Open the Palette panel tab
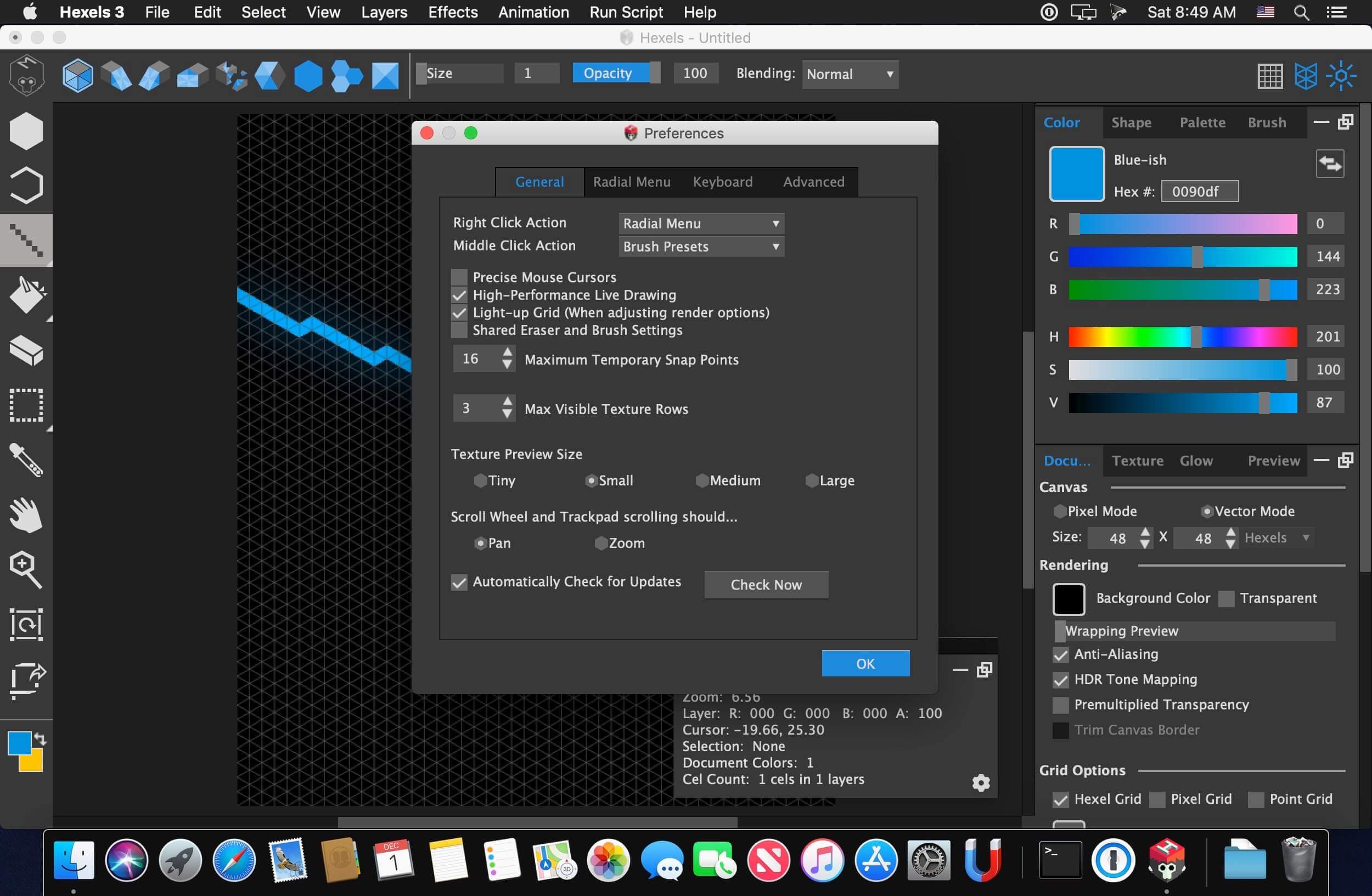The image size is (1372, 896). 1202,122
